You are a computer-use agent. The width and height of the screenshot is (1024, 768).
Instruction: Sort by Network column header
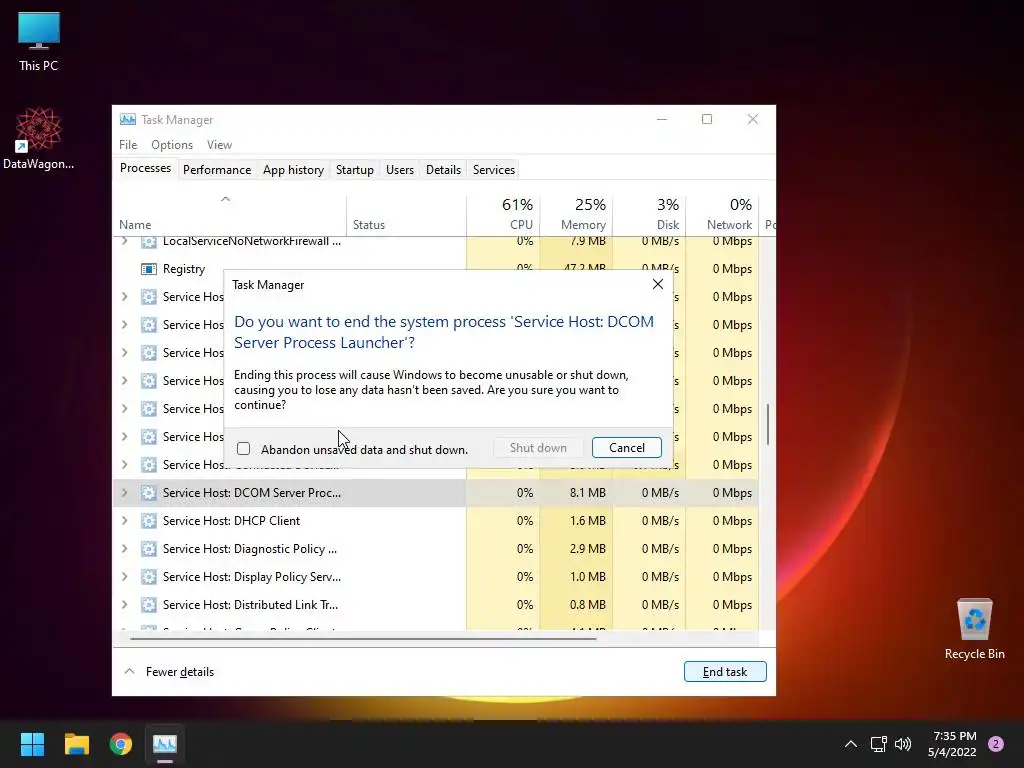[723, 216]
